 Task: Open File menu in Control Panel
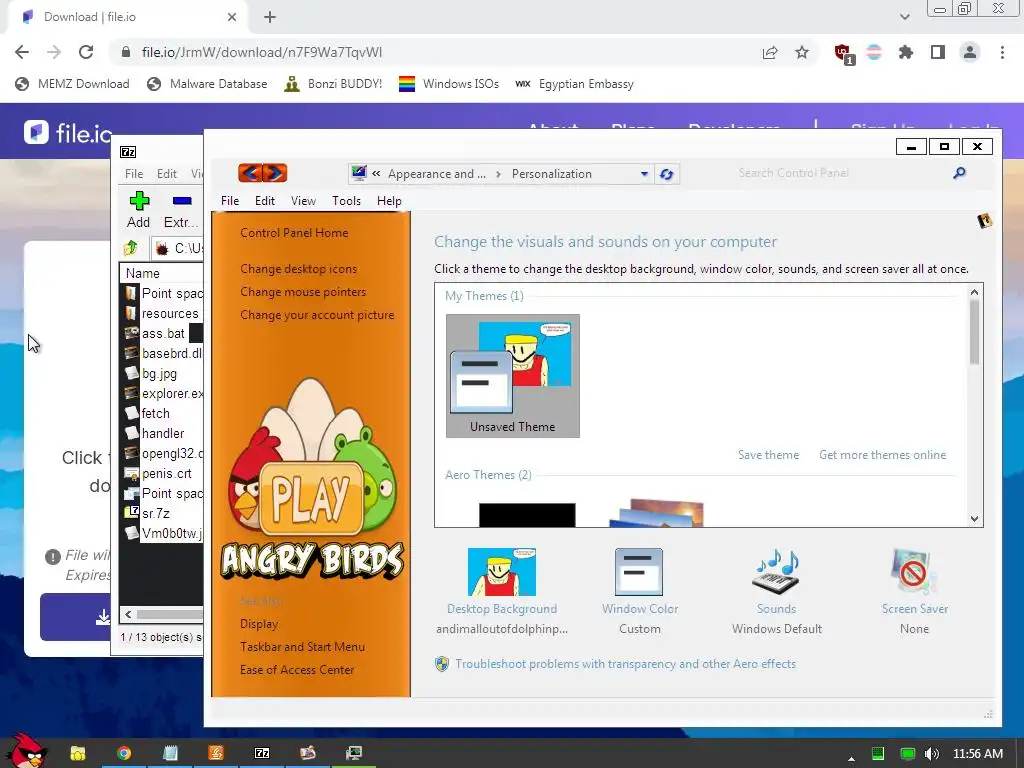coord(230,201)
